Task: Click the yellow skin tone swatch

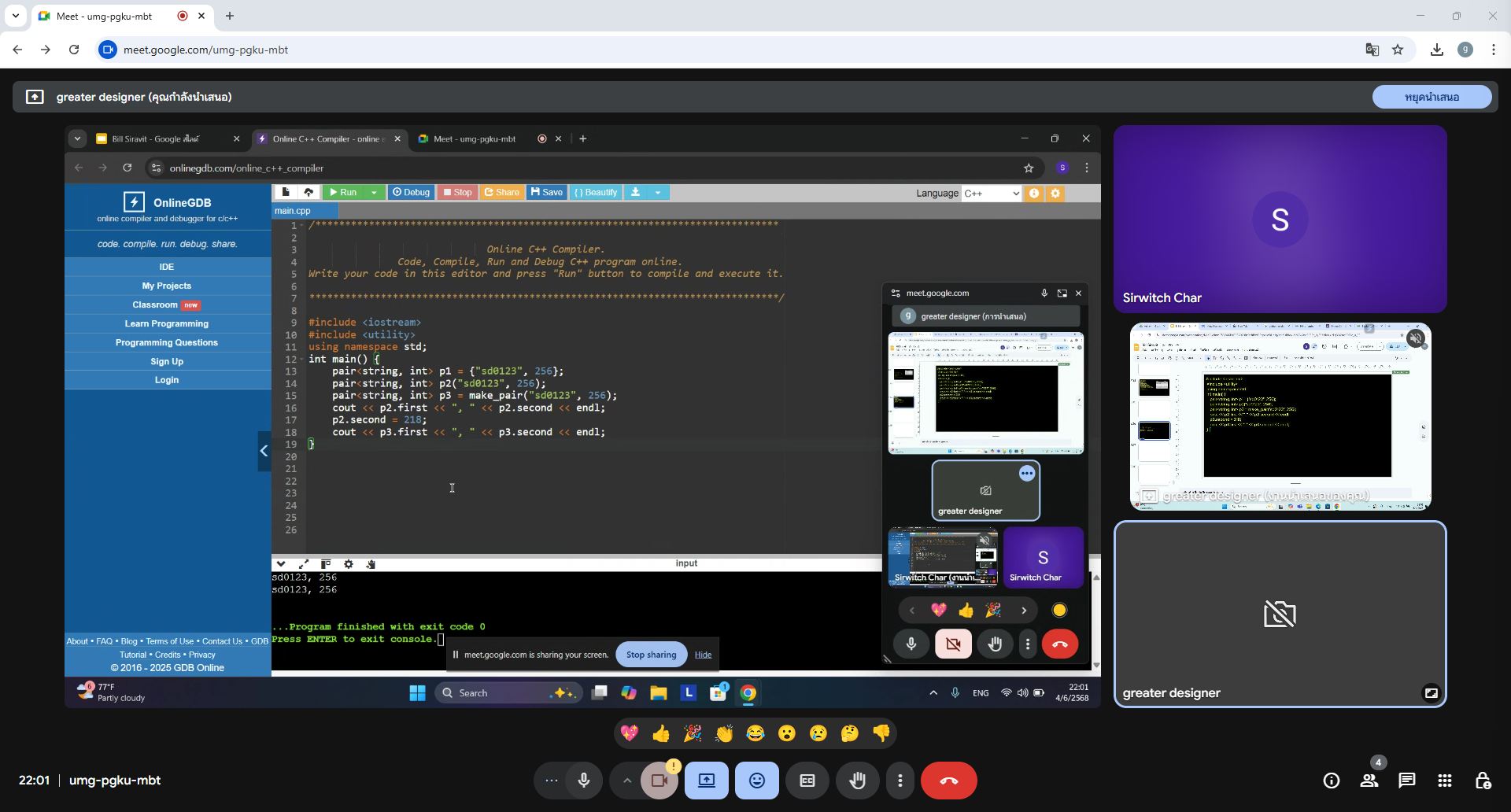Action: pyautogui.click(x=1059, y=611)
